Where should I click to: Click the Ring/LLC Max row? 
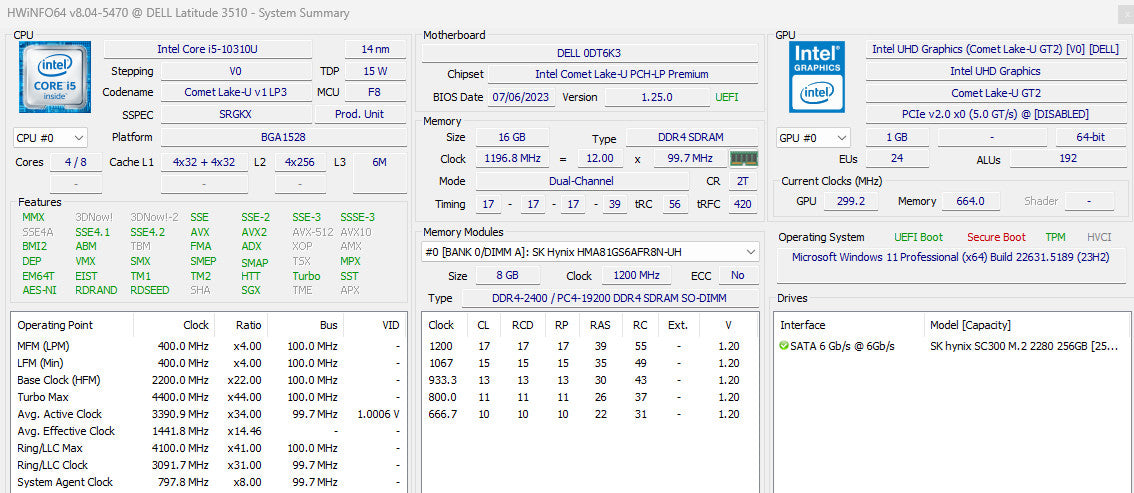coord(208,448)
